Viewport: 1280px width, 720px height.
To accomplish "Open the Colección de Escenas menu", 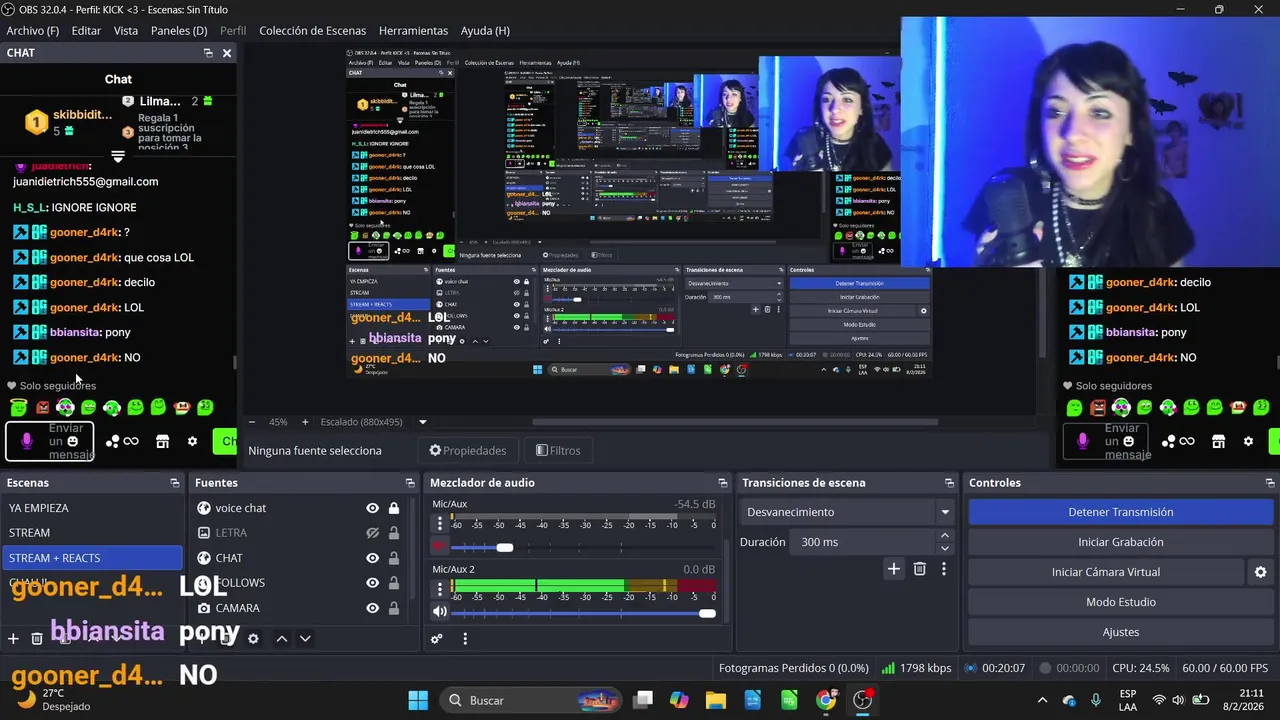I will click(313, 31).
